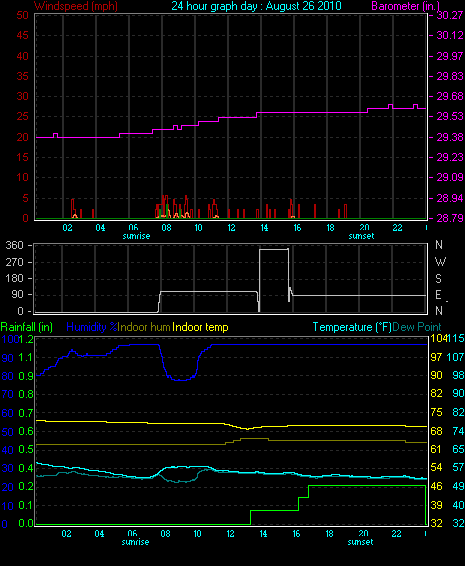Select the green 1.2 rainfall axis value
Screen dimensions: 465x566
click(27, 339)
